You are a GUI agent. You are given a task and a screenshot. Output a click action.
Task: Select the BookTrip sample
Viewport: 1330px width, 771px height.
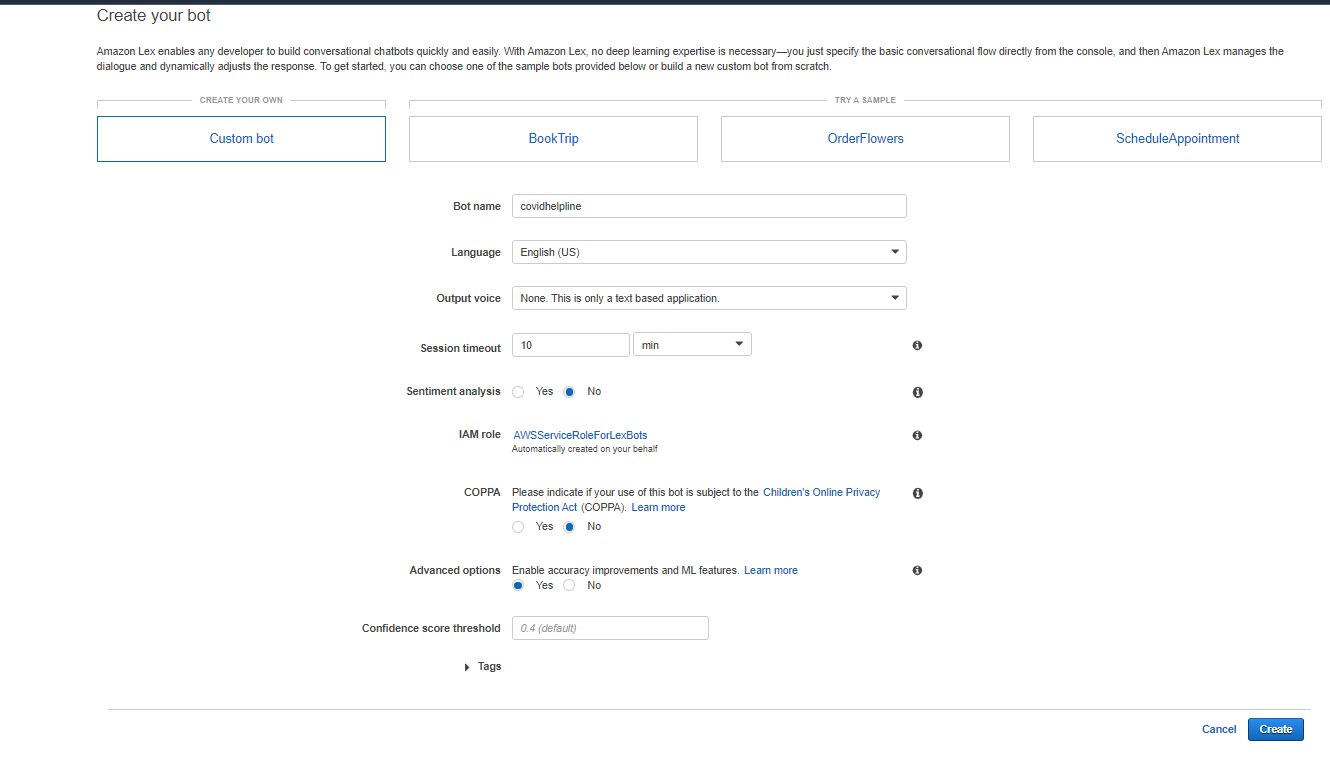click(x=553, y=139)
